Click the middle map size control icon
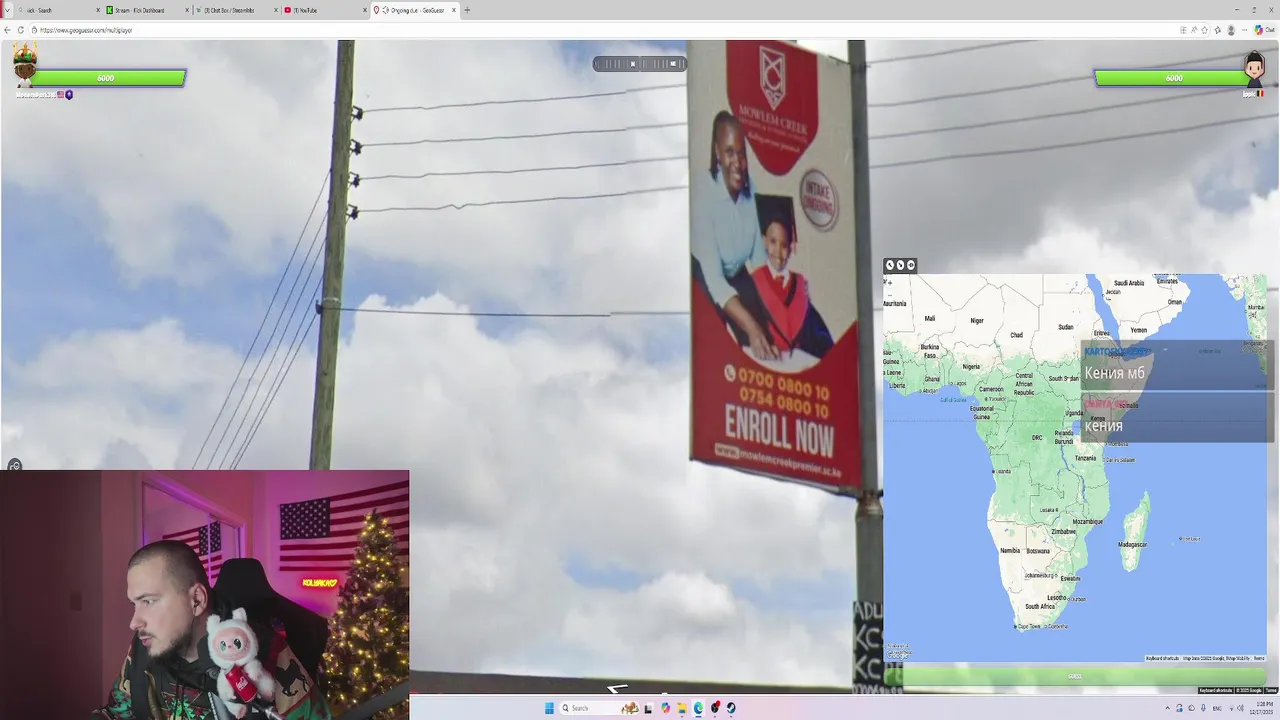 coord(900,265)
